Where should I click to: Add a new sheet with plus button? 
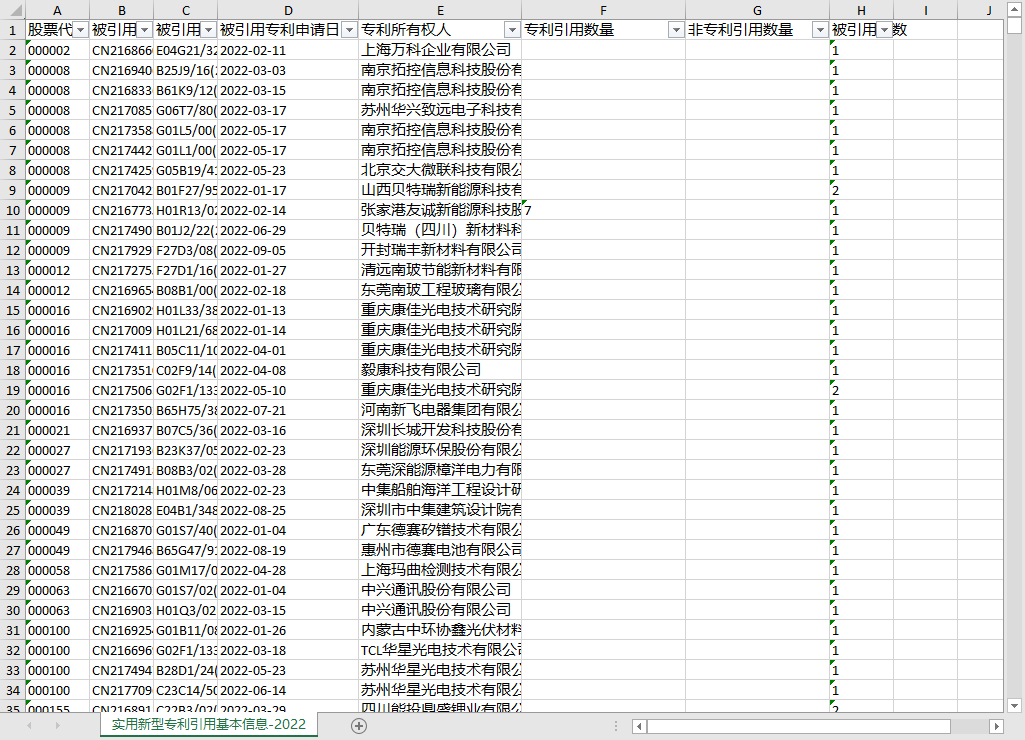(359, 726)
